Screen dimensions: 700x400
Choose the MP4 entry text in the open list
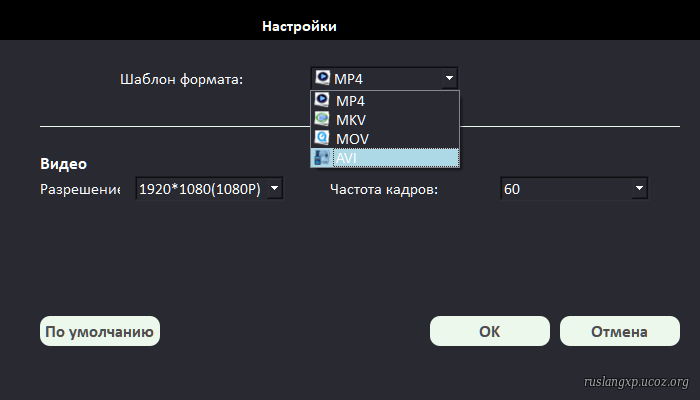point(351,101)
